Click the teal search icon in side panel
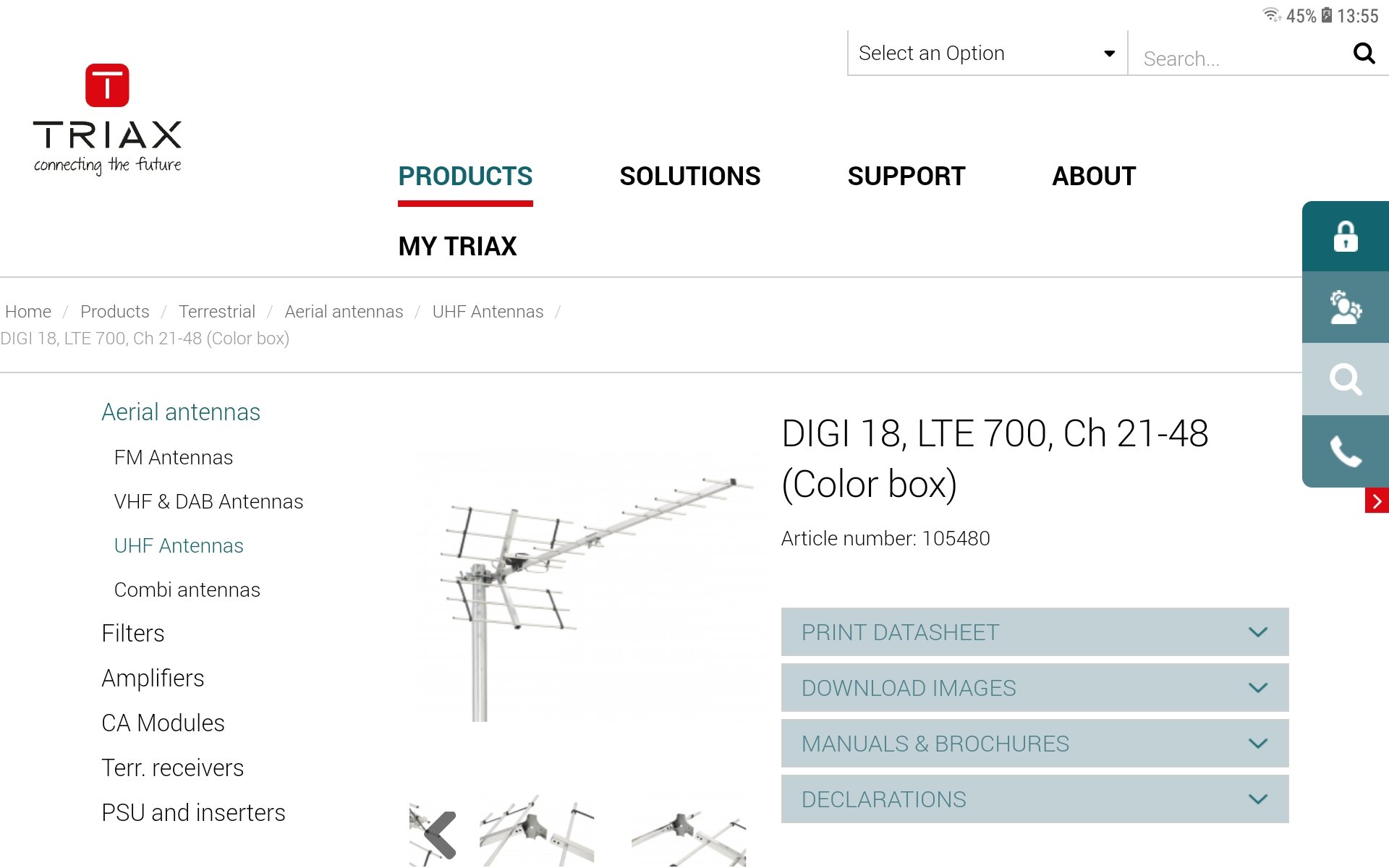 [1346, 379]
